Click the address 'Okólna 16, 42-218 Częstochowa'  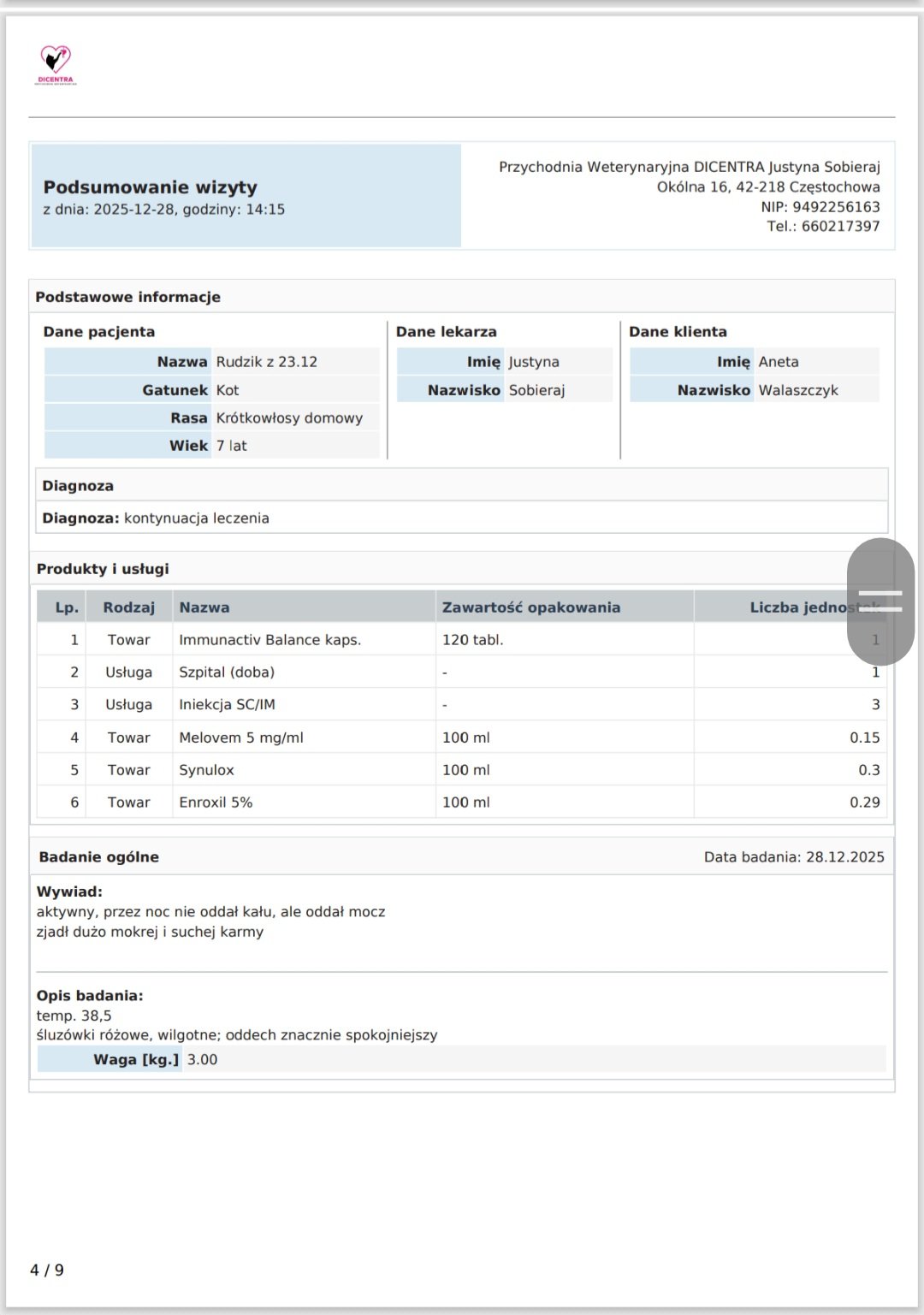(768, 187)
